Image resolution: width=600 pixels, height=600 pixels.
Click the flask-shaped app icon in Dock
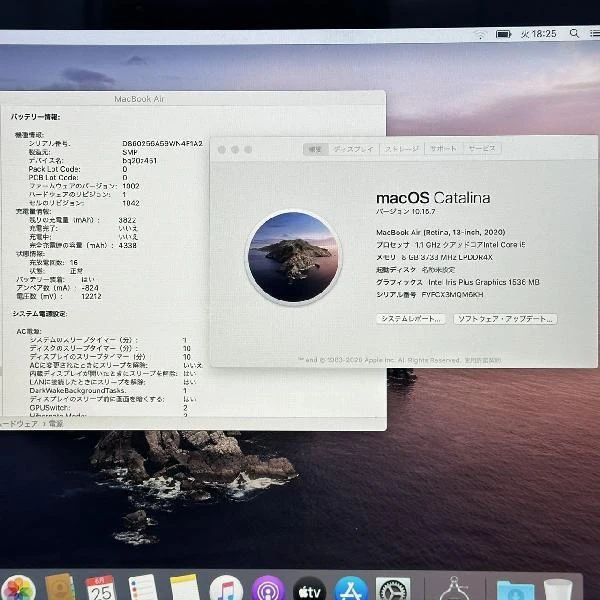[x=454, y=589]
